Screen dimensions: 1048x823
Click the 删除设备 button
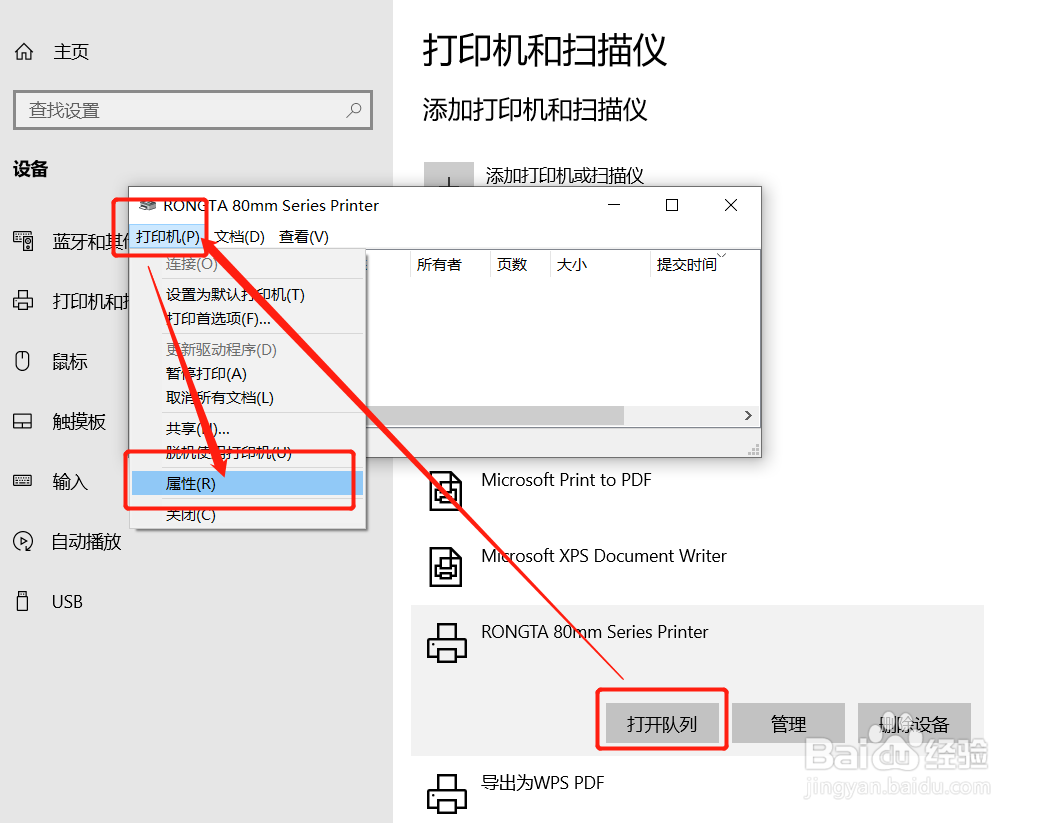point(914,723)
